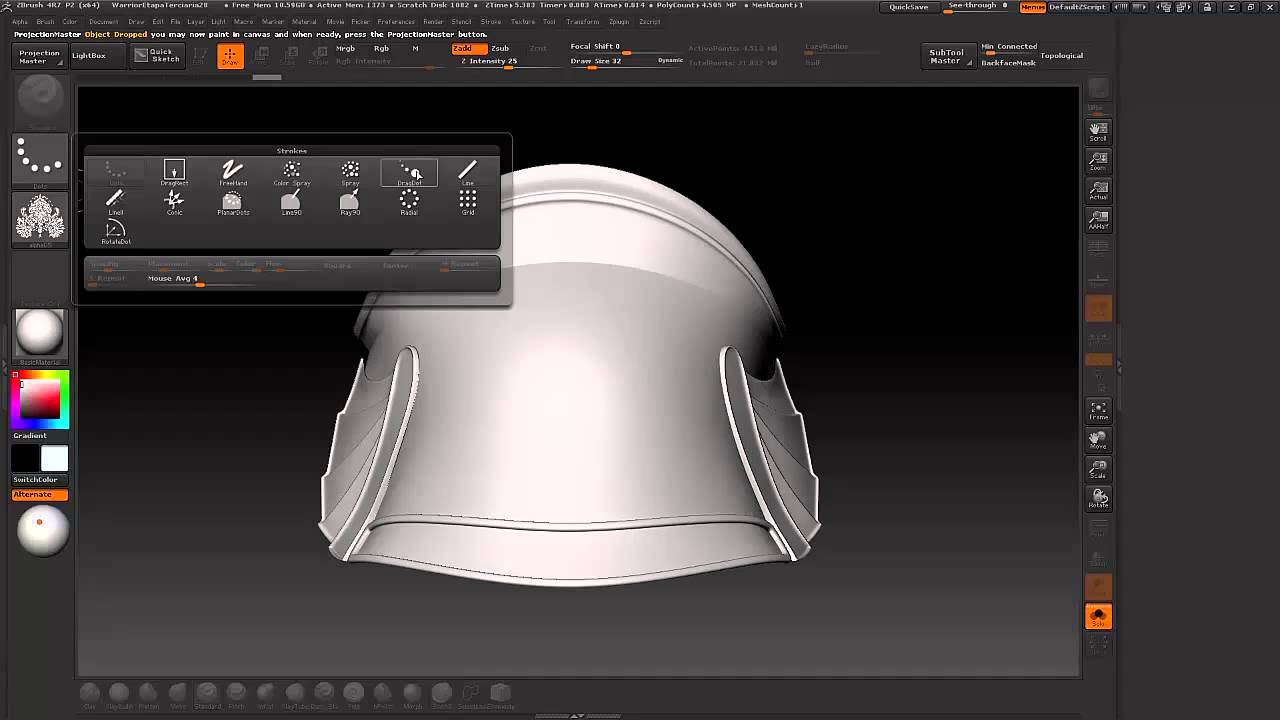Viewport: 1280px width, 720px height.
Task: Click the Rotate icon in right shelf
Action: click(x=1098, y=498)
